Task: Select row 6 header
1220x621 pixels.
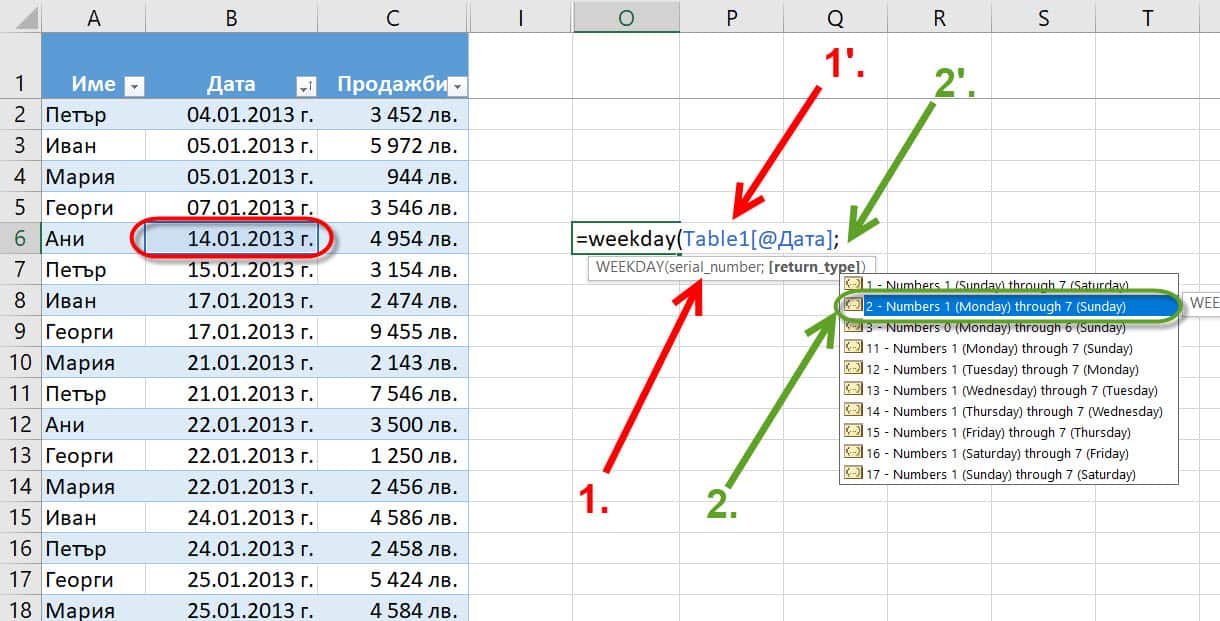Action: 20,238
